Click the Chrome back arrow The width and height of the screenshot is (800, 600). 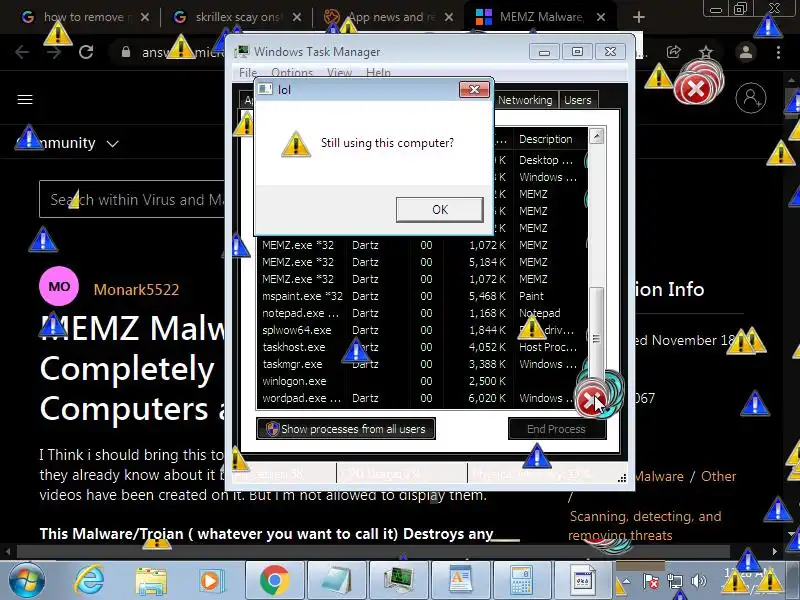click(22, 52)
